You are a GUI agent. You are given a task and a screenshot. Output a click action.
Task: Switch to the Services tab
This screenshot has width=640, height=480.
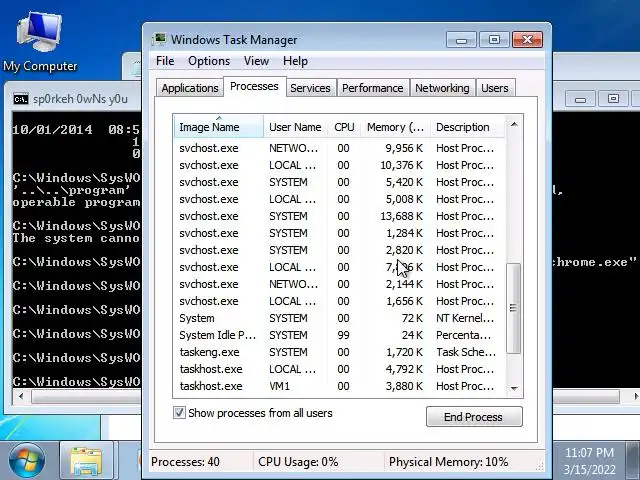pyautogui.click(x=310, y=88)
